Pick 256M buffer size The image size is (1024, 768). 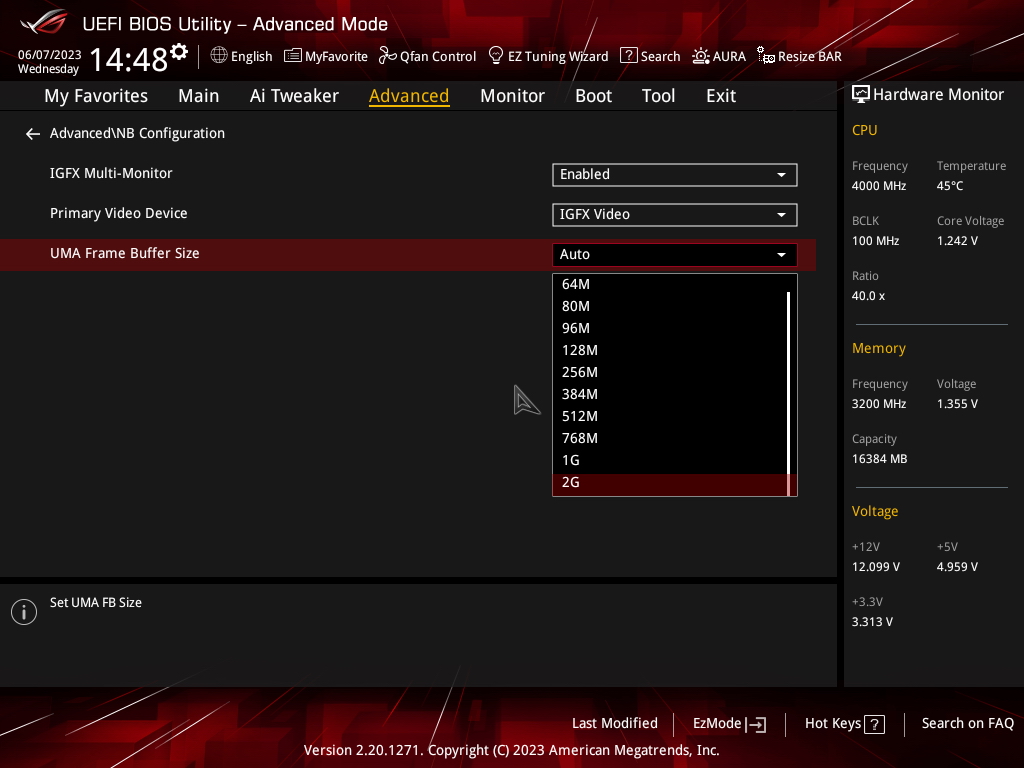click(670, 372)
